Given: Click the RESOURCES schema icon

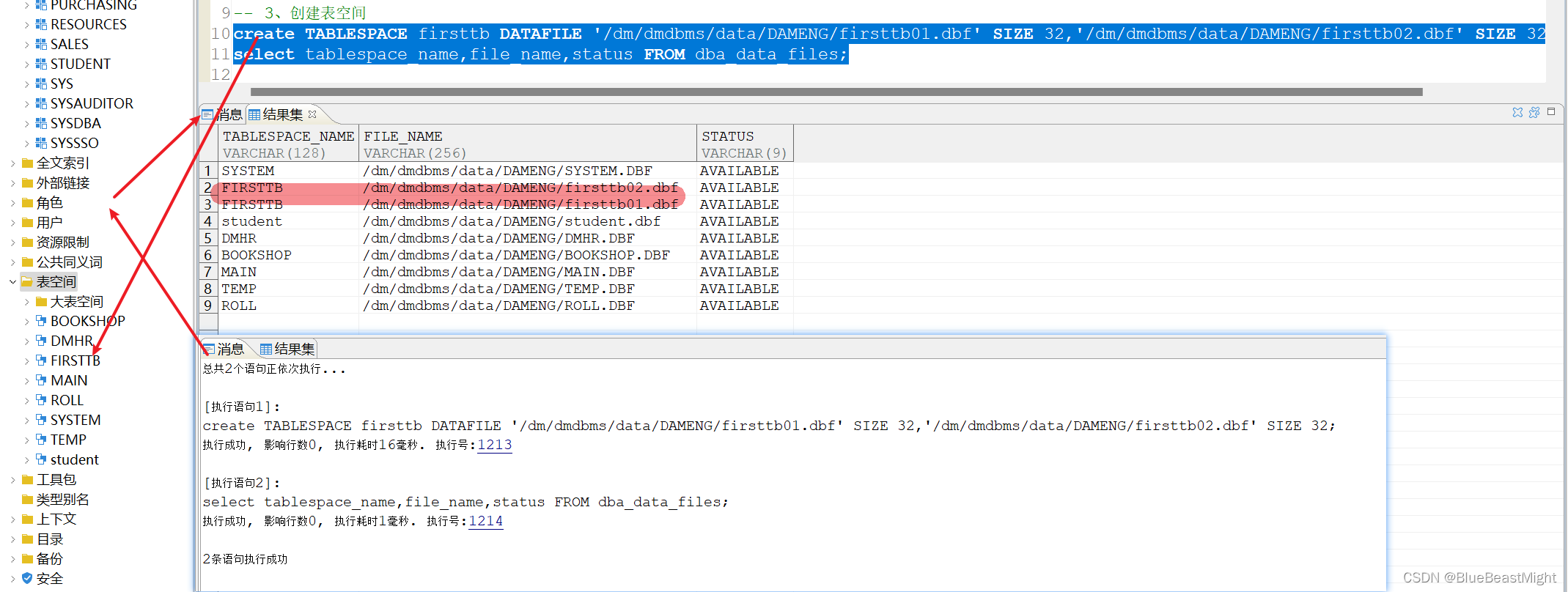Looking at the screenshot, I should [x=41, y=24].
